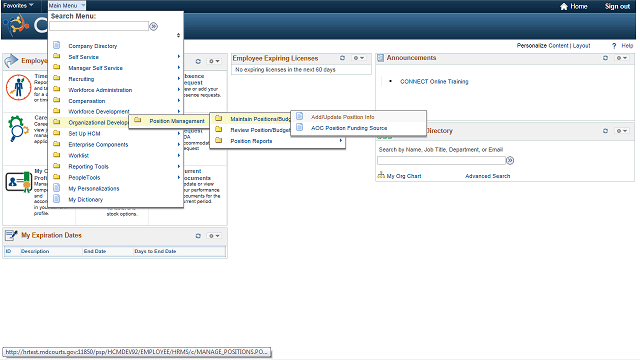
Task: Refresh the Employee Expiring Licenses pagelet
Action: pos(342,58)
